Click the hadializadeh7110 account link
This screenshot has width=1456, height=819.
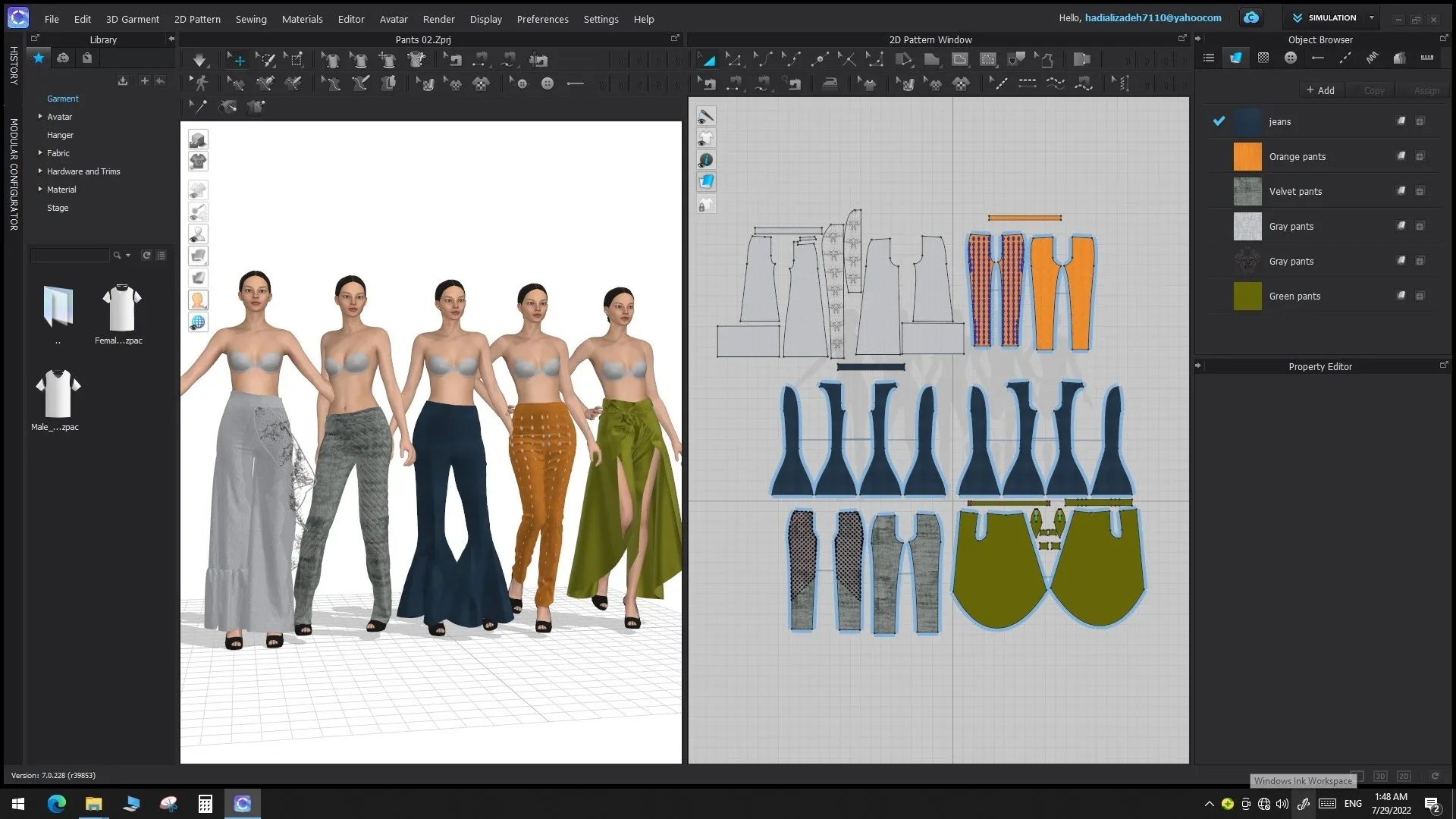[x=1153, y=17]
